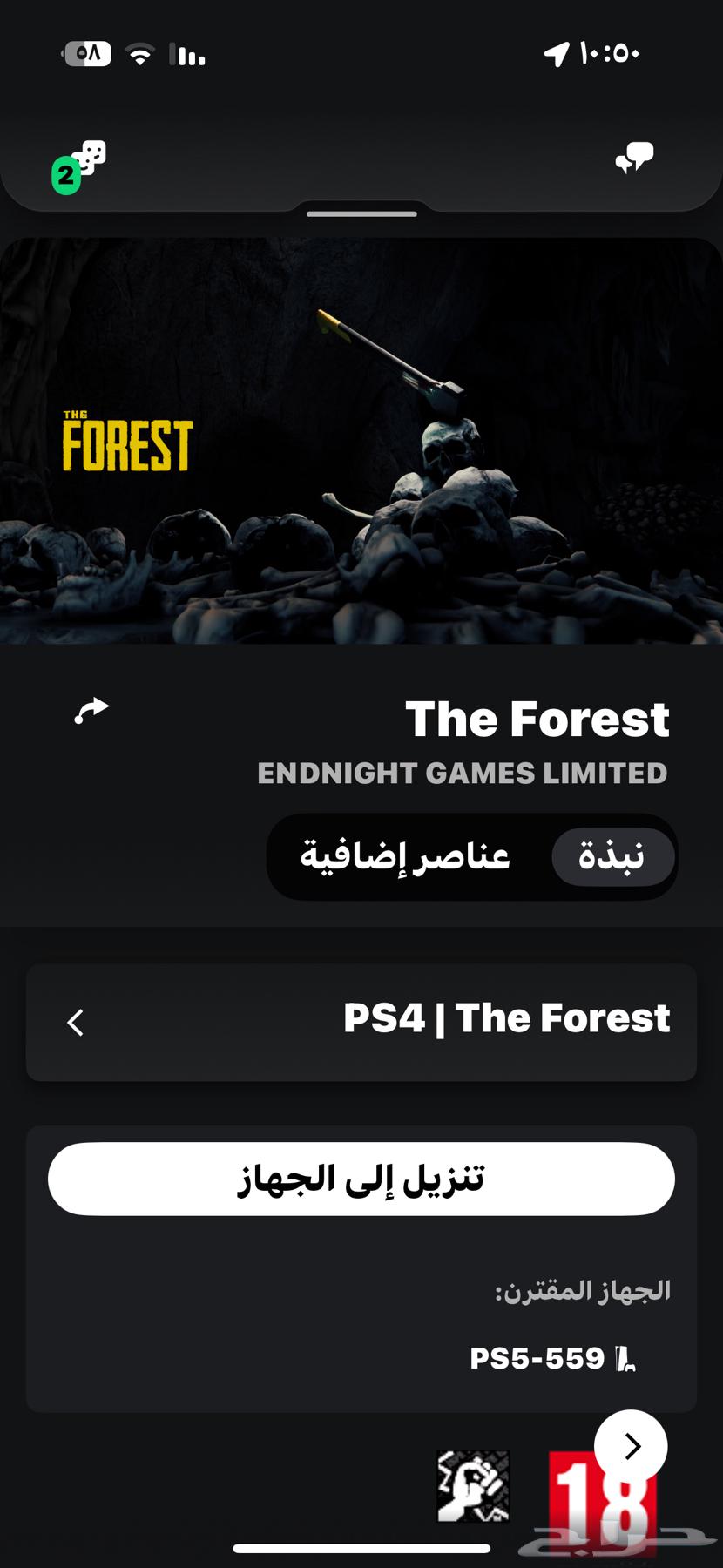The image size is (723, 1568).
Task: Tap the chevron in the PS4 | The Forest row
Action: tap(76, 1022)
